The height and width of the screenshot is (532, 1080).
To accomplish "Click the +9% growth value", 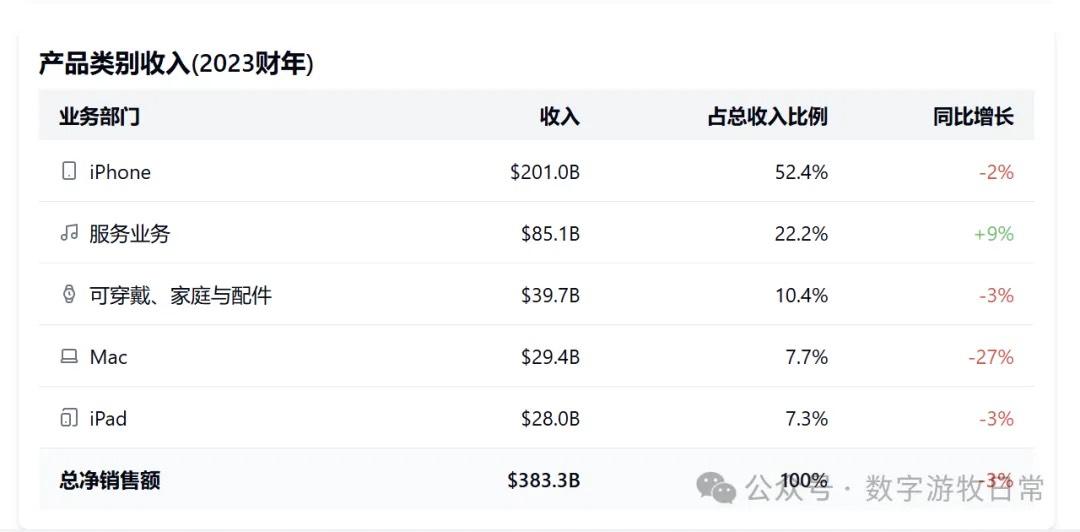I will pos(993,234).
